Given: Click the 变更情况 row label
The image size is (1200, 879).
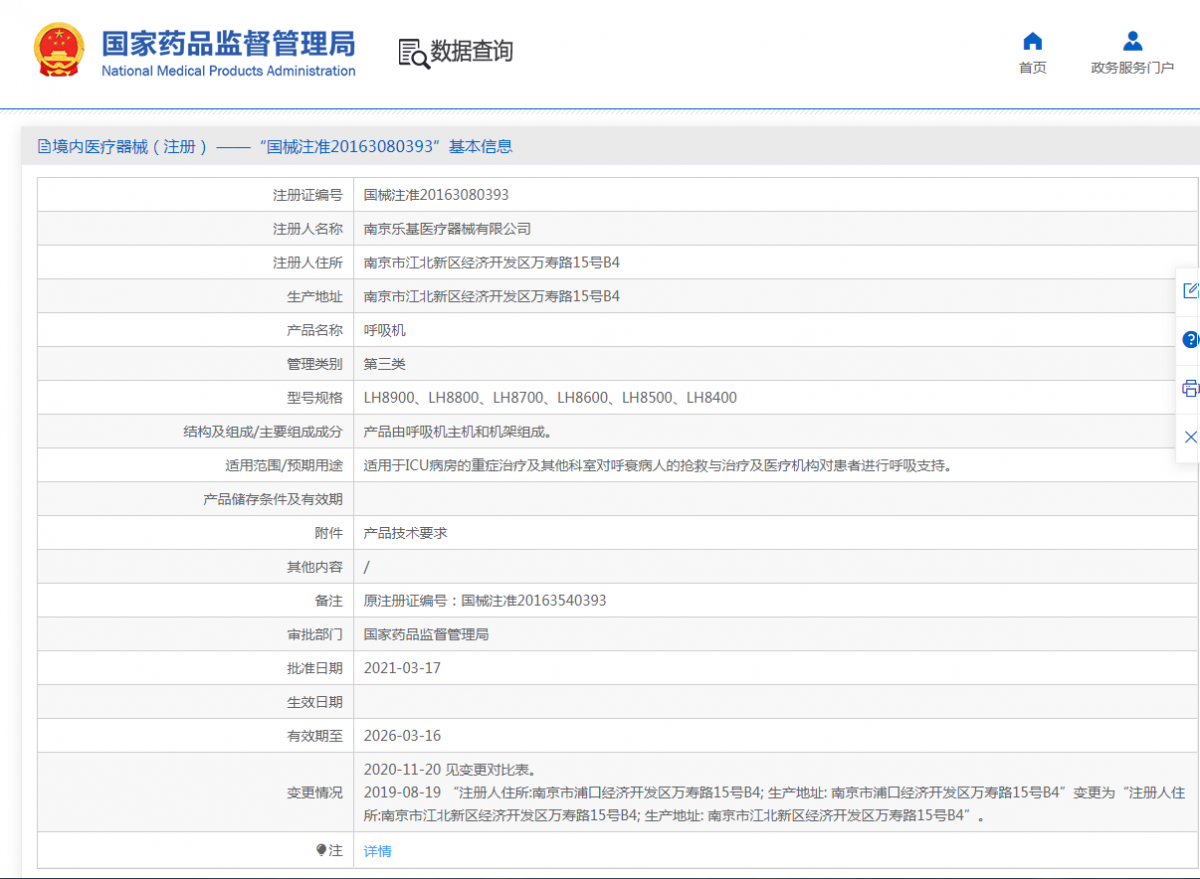Looking at the screenshot, I should [x=315, y=793].
